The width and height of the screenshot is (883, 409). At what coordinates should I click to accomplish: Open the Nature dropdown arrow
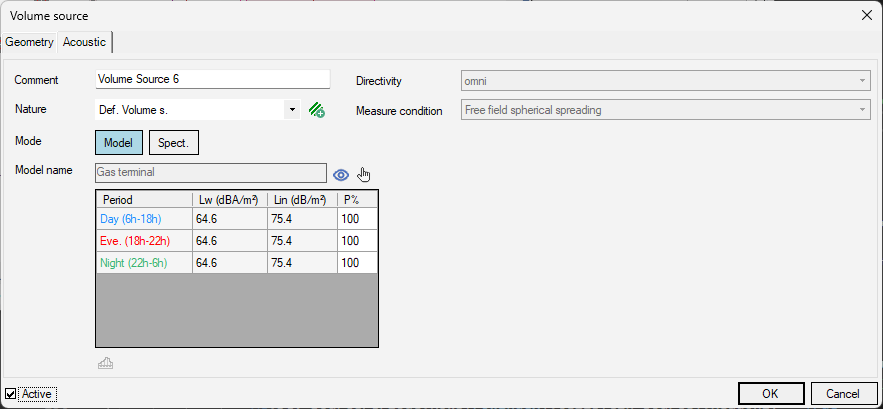[x=292, y=109]
